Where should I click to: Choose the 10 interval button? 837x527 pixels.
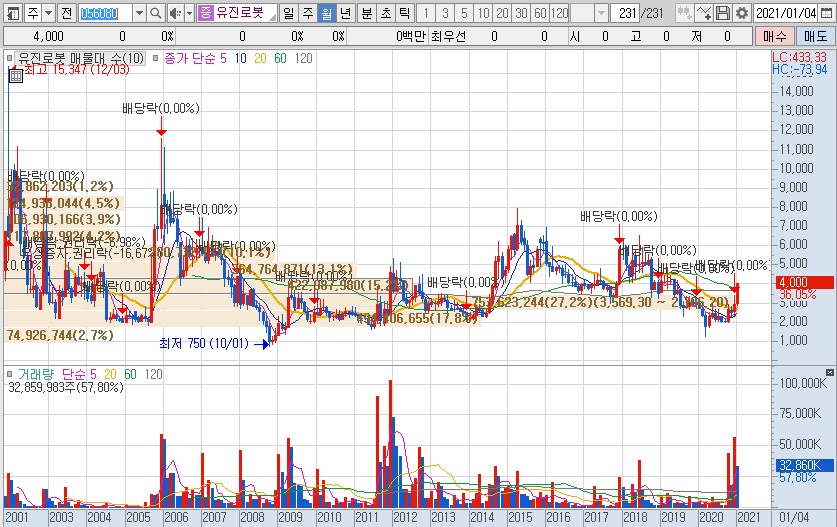tap(483, 13)
